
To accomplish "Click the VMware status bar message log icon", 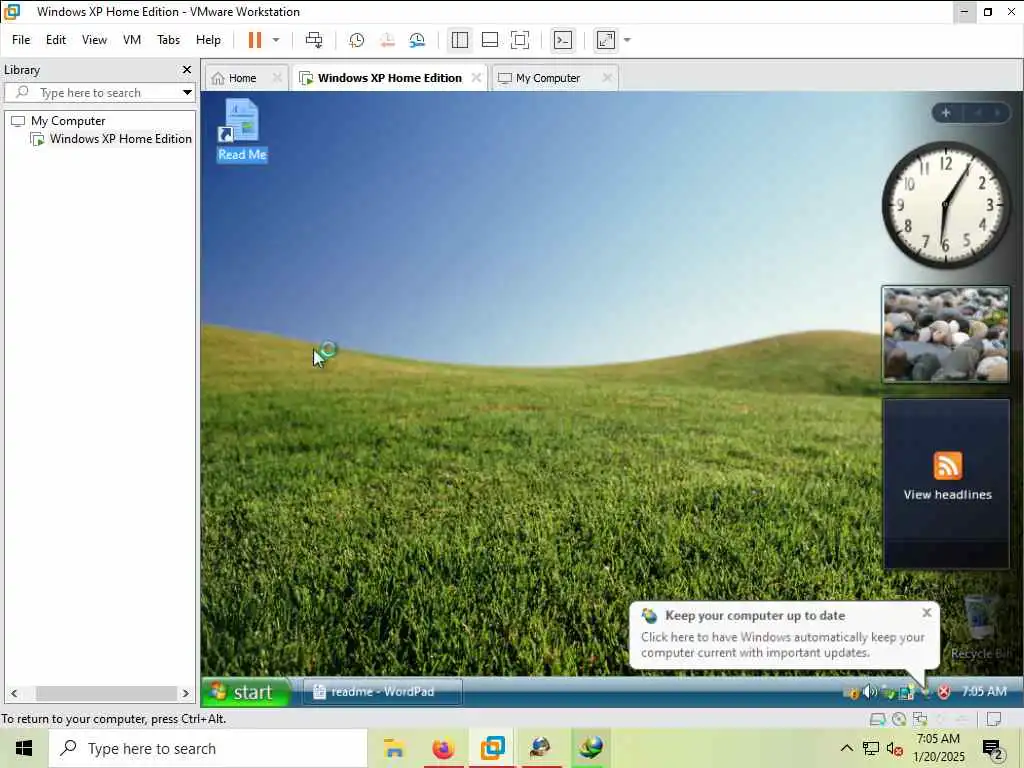I will 993,719.
